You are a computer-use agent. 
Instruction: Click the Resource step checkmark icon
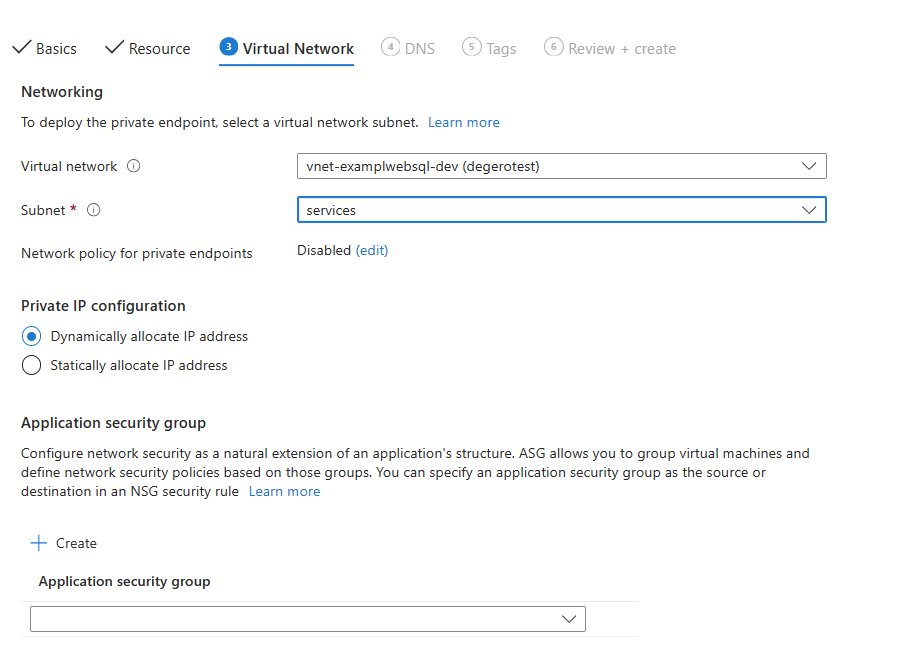tap(114, 48)
